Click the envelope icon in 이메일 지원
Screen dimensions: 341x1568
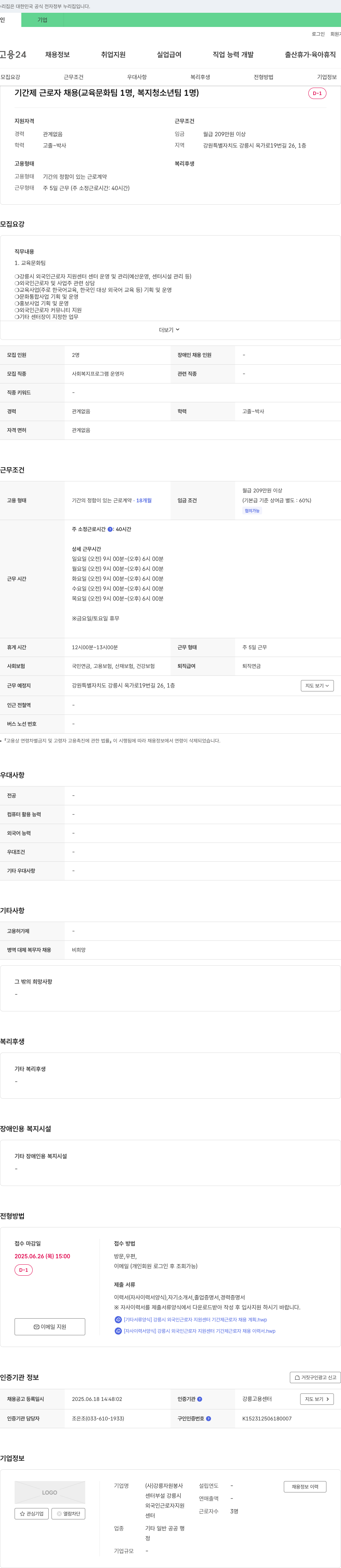point(37,1326)
